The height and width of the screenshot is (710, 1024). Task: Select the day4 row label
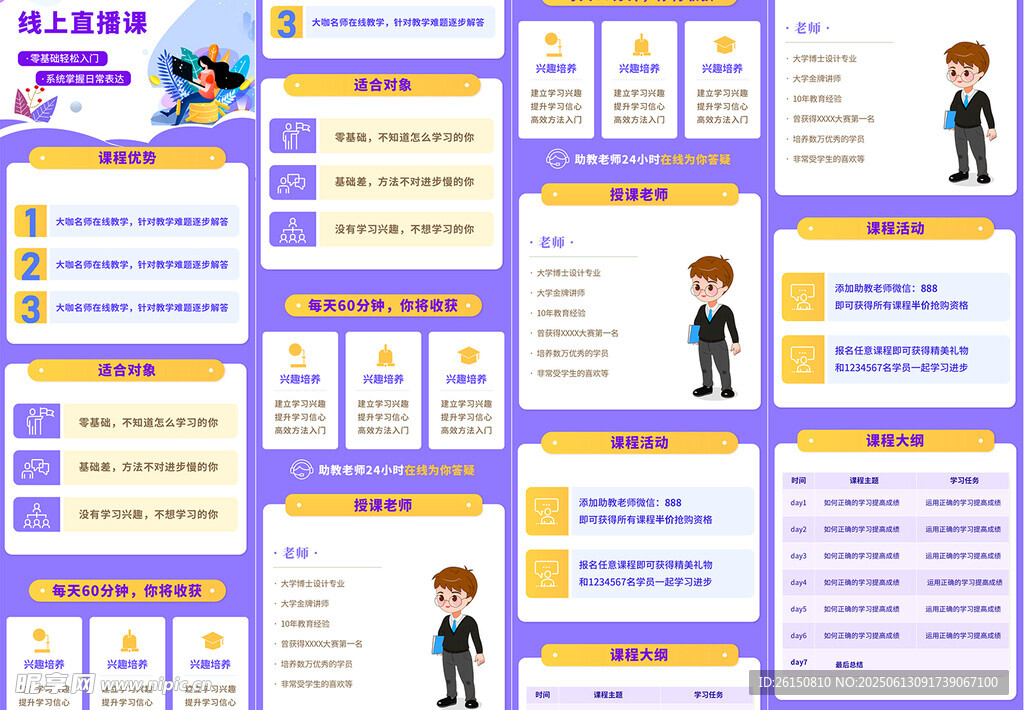[798, 582]
